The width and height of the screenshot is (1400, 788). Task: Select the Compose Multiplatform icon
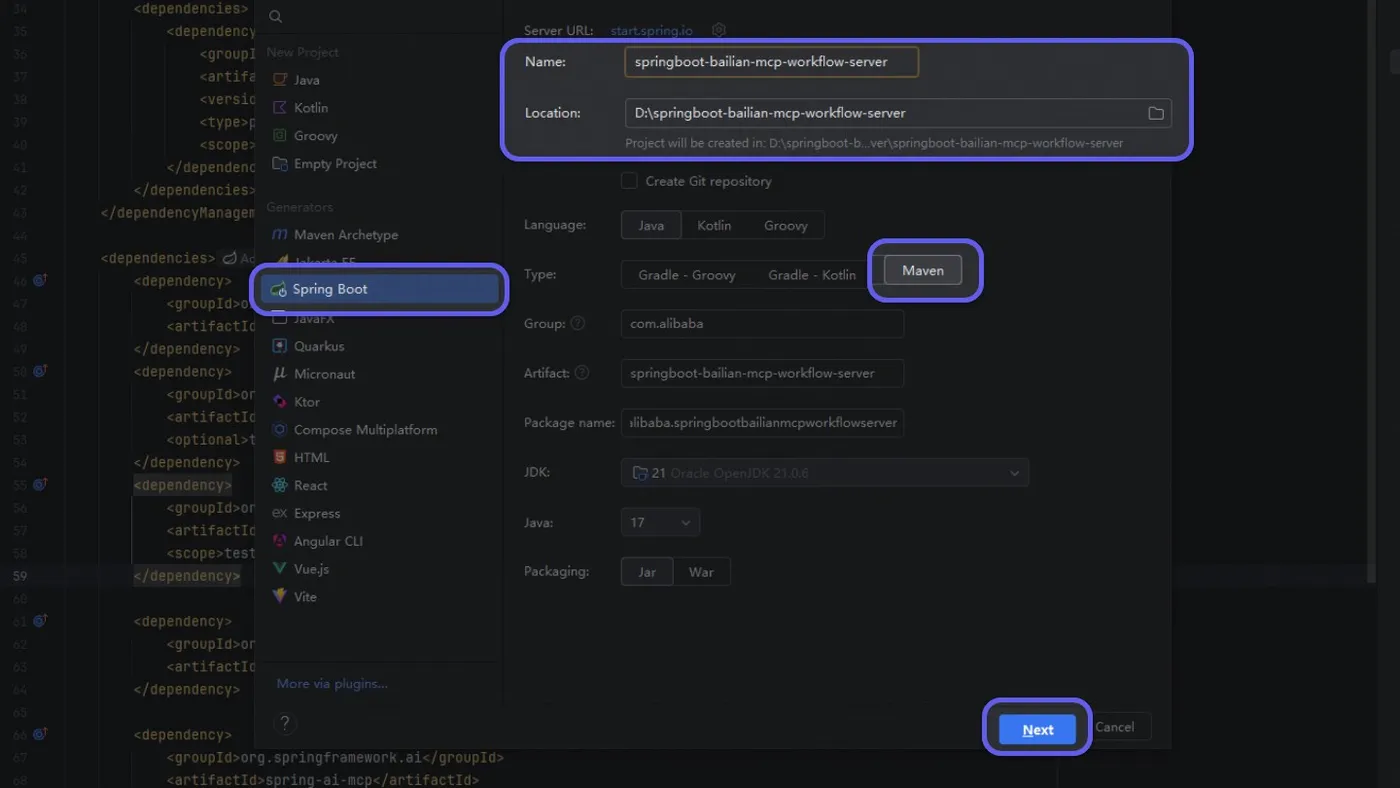(280, 430)
